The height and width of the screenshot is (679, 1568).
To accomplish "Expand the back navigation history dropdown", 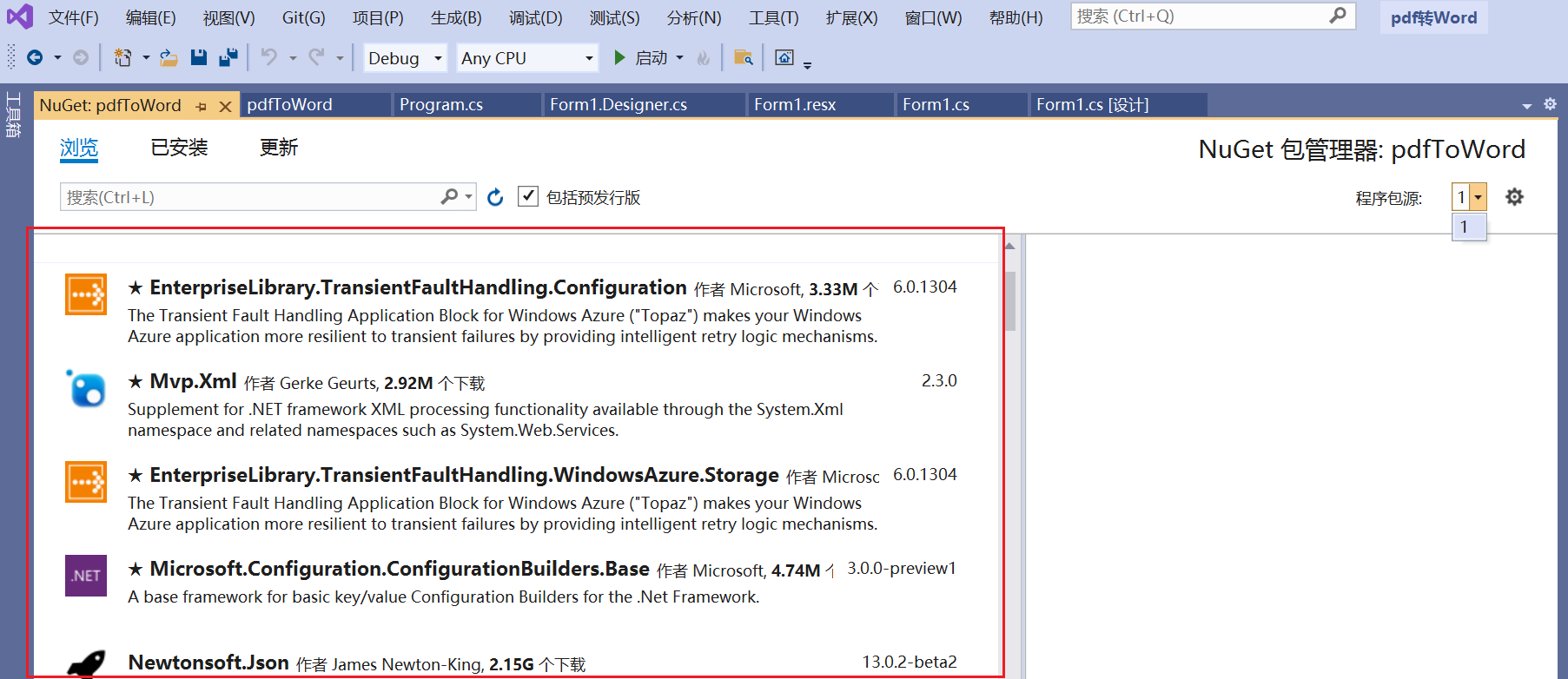I will click(57, 58).
